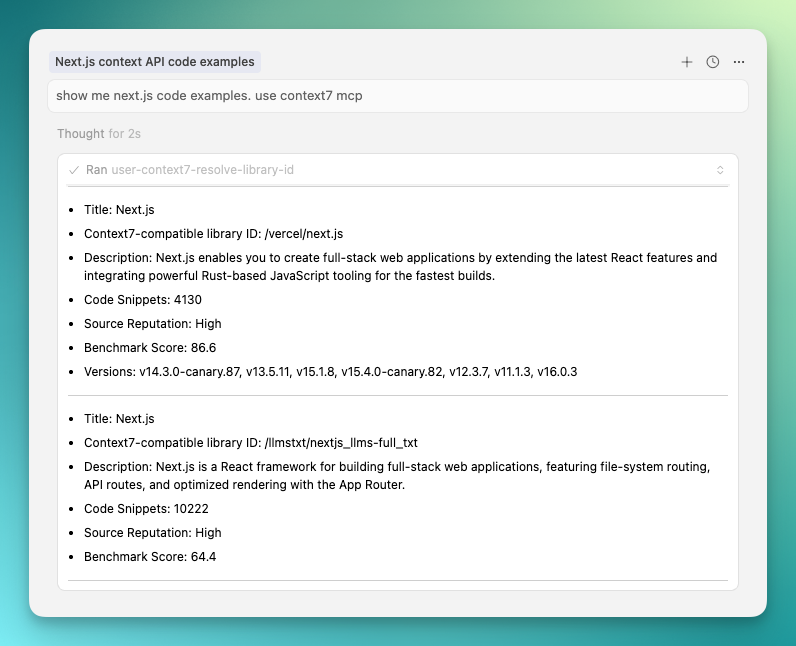Click the "Benchmark Score: 86.6" entry
This screenshot has height=646, width=796.
[x=150, y=348]
